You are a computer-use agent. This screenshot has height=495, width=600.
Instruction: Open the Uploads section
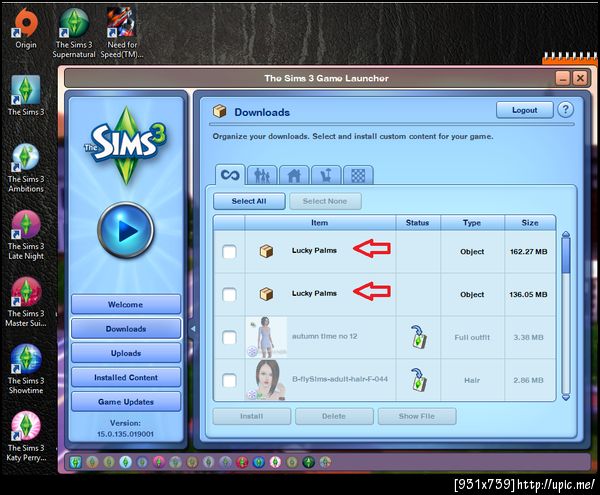point(126,353)
